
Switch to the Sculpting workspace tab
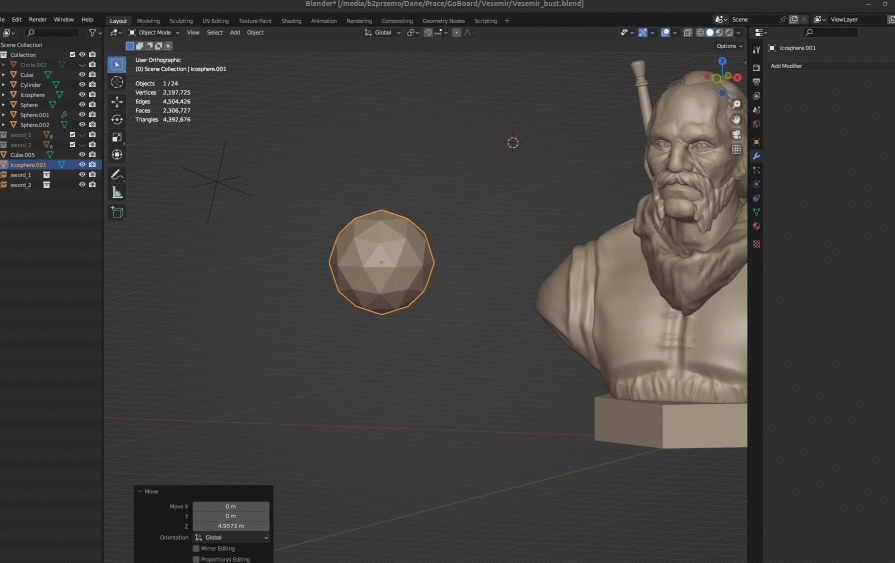point(181,20)
